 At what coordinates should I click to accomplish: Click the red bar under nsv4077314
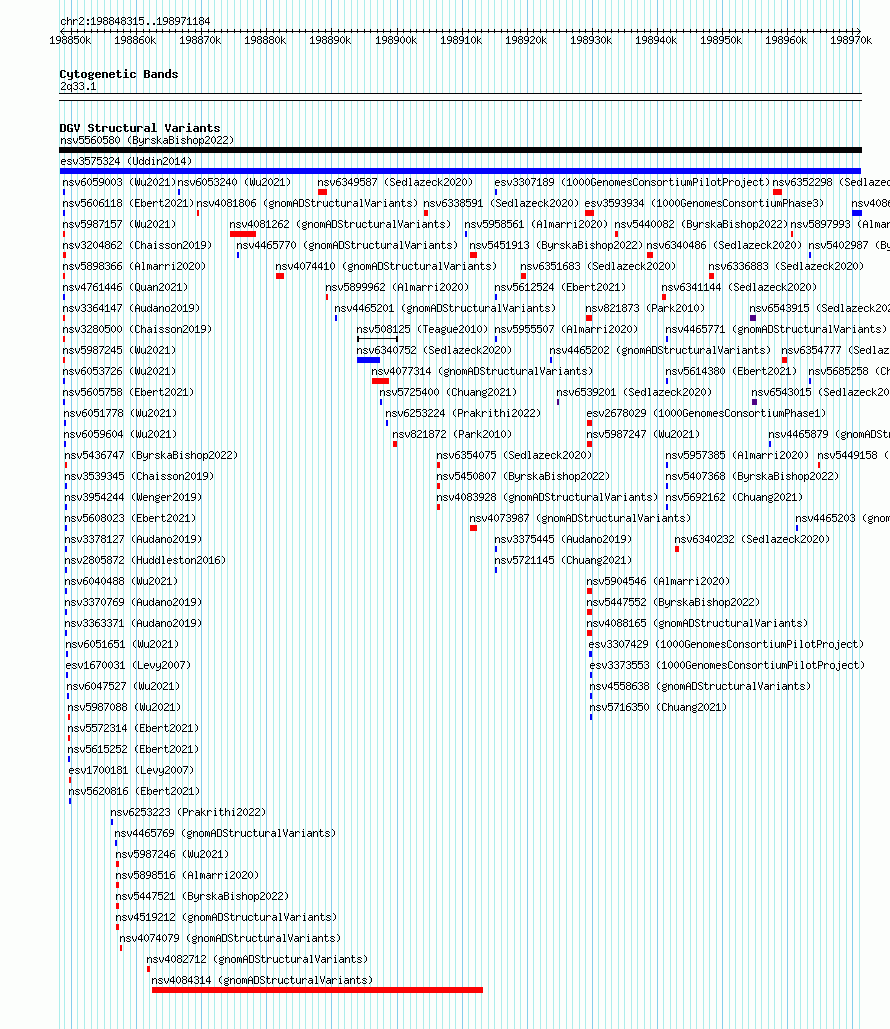(380, 381)
